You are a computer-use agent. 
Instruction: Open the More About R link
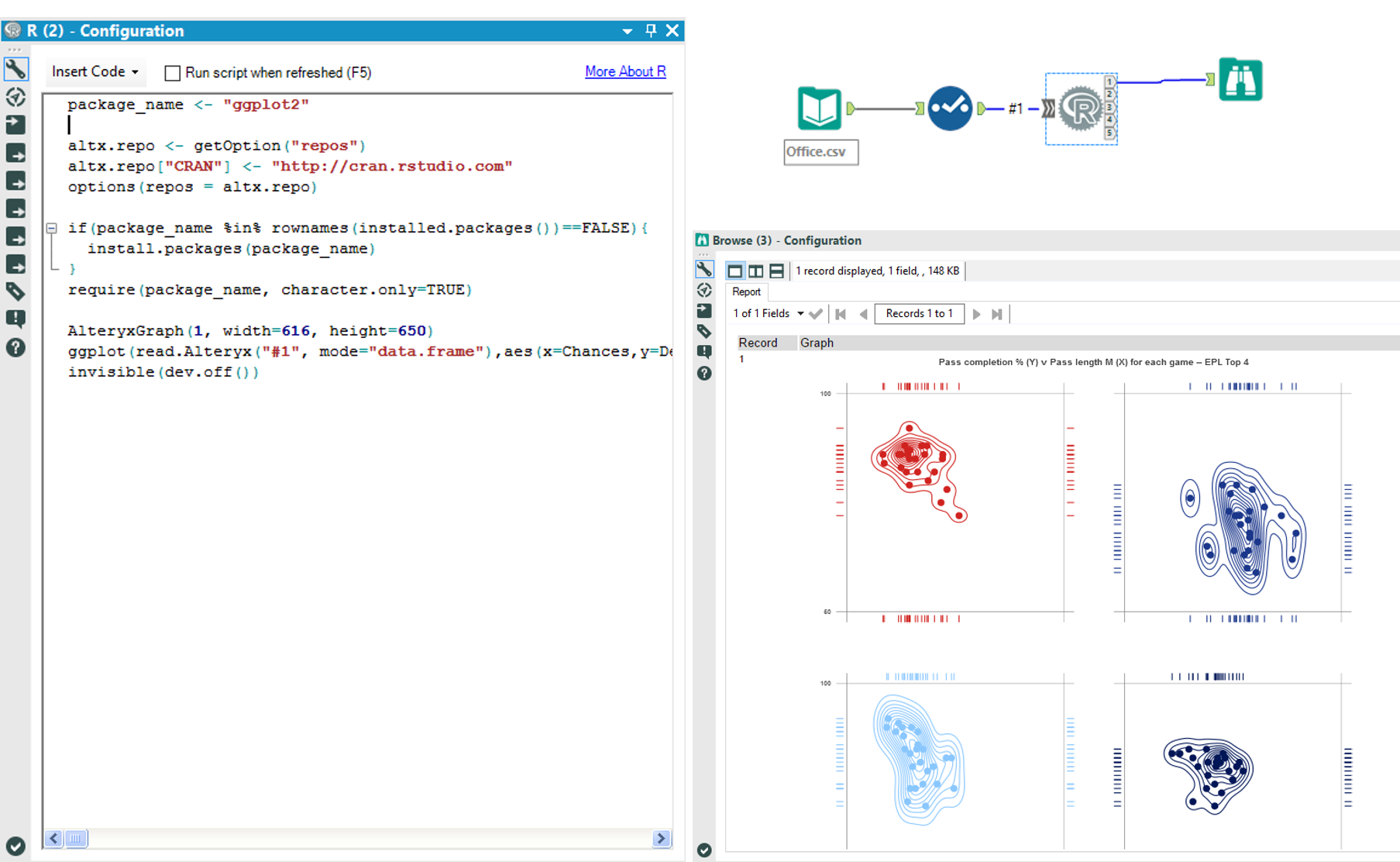tap(625, 71)
